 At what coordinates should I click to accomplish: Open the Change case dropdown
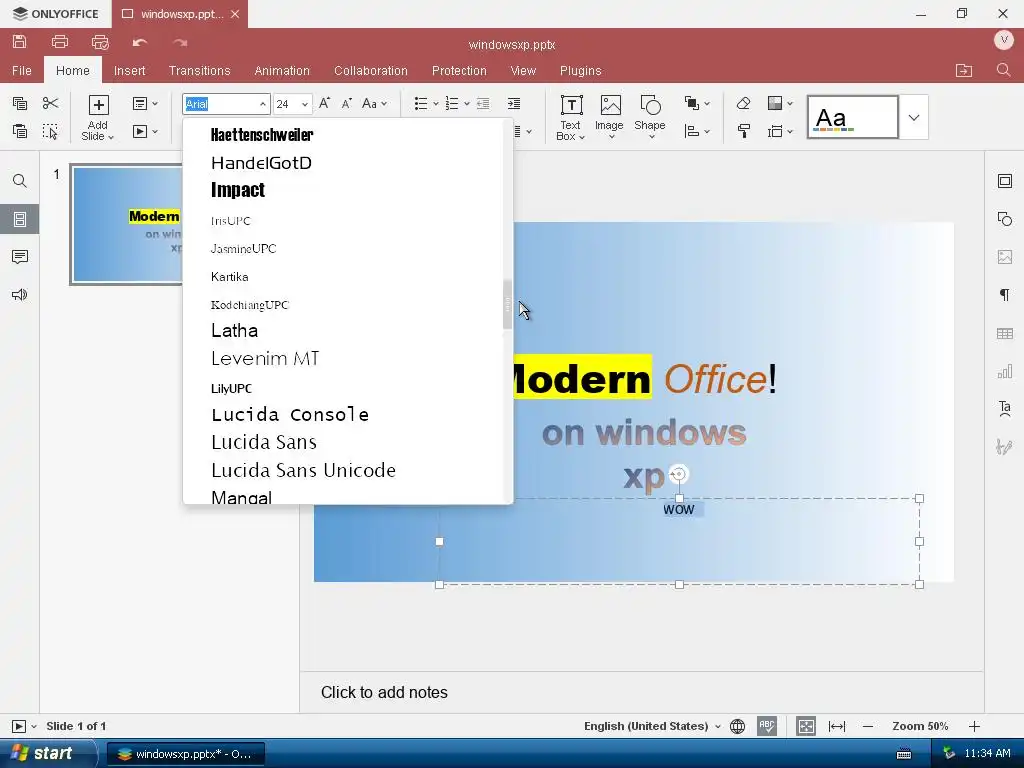(x=374, y=103)
